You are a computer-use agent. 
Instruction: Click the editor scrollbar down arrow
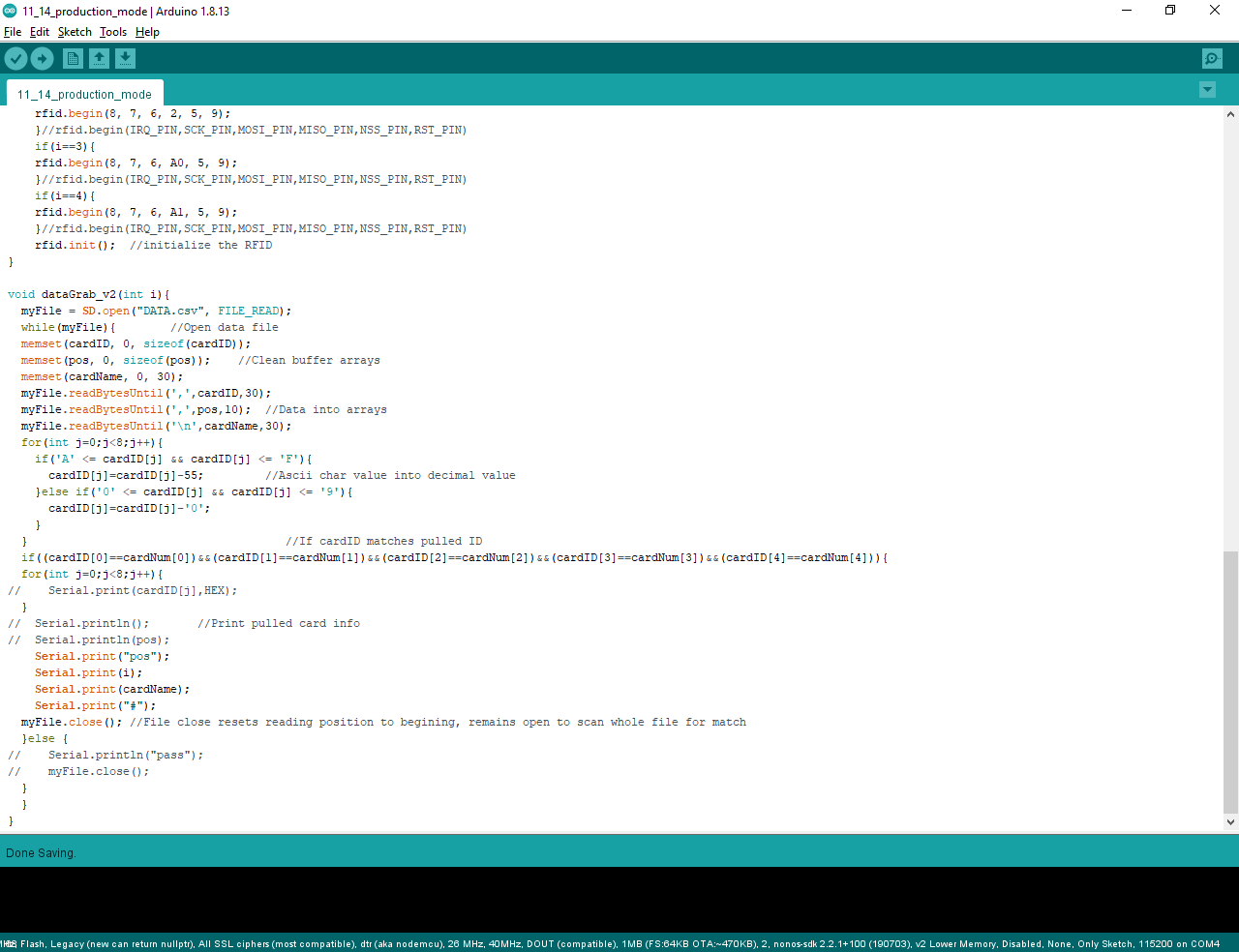click(1230, 822)
